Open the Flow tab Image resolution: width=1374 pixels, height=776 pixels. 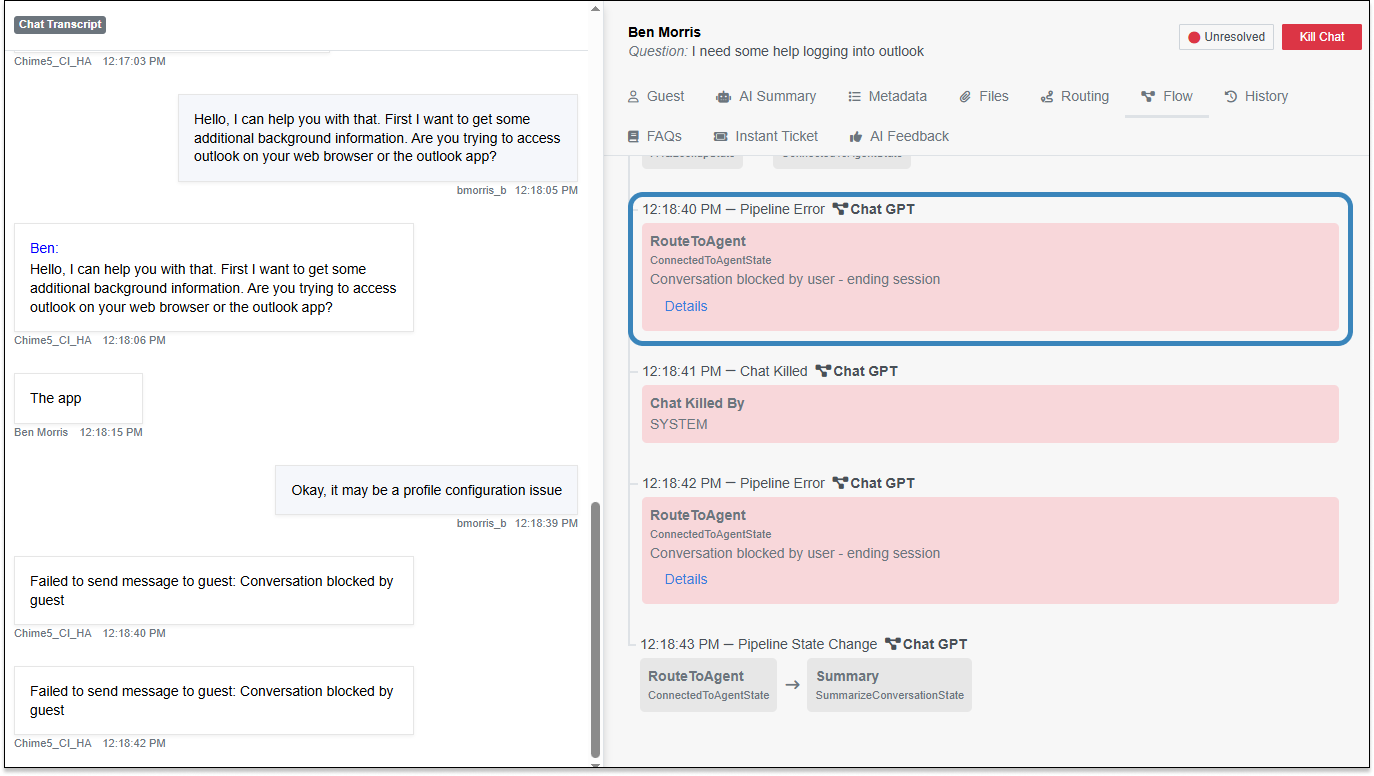tap(1166, 97)
